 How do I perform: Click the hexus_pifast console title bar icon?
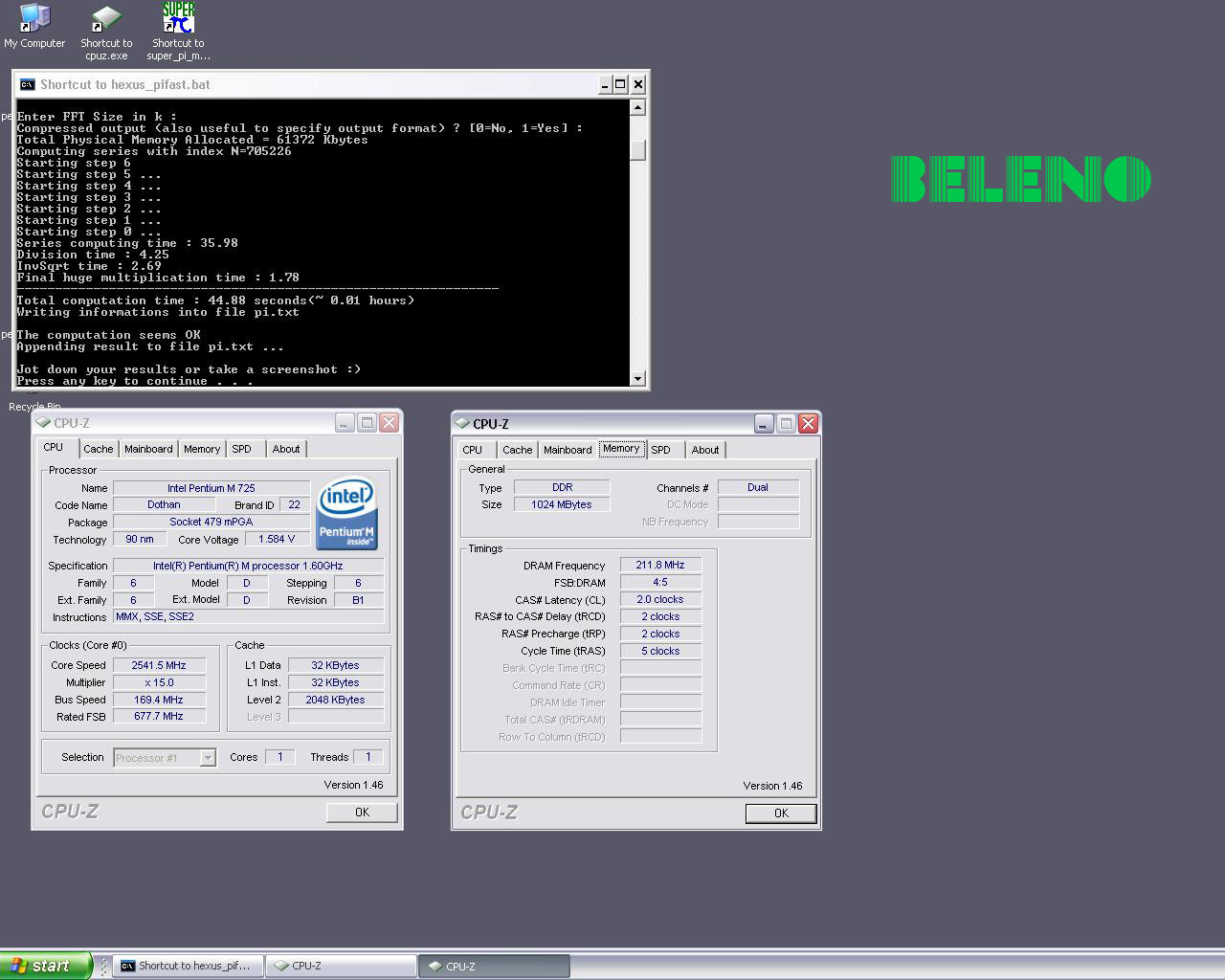(27, 84)
